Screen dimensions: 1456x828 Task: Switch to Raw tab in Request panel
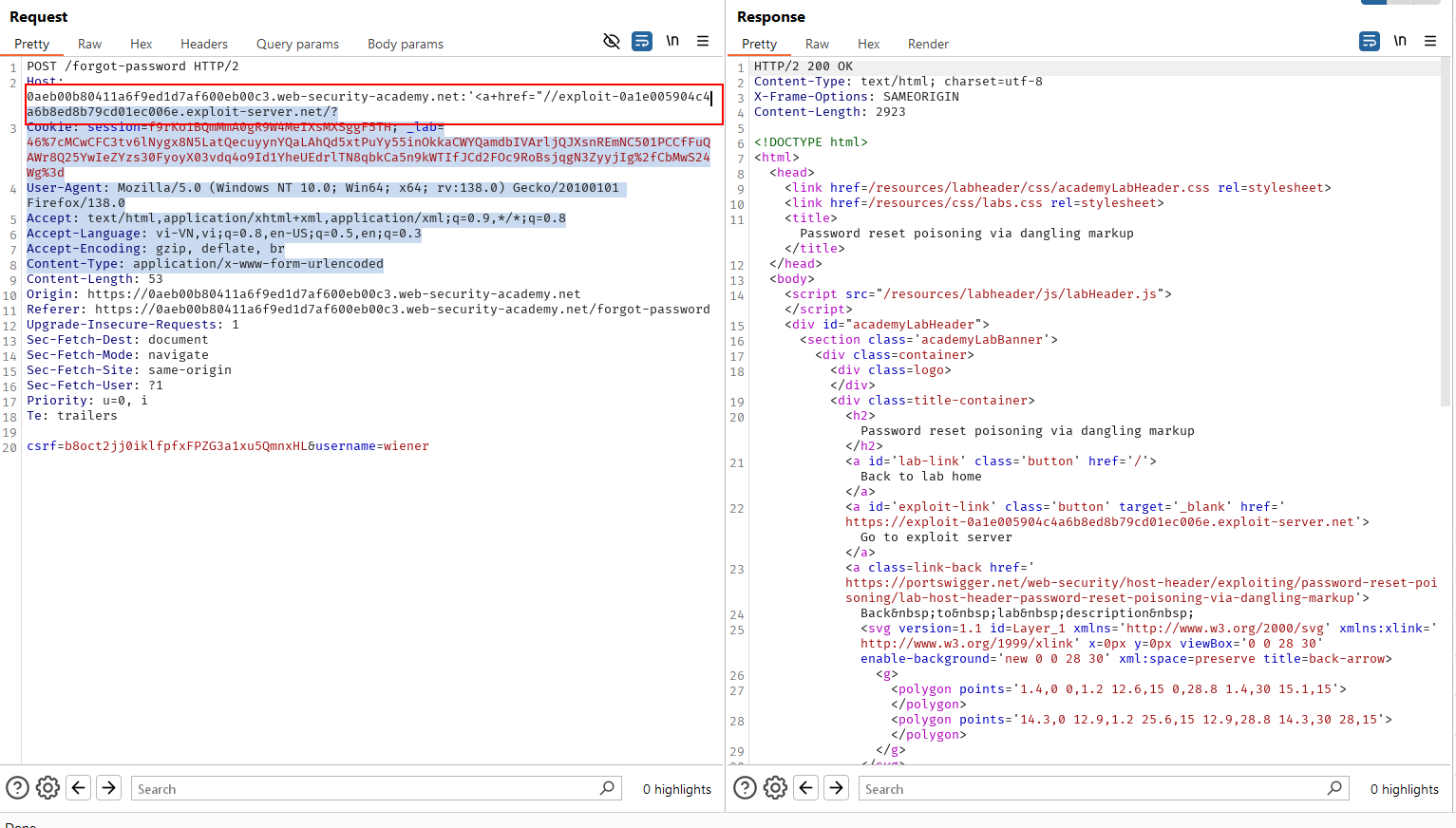[90, 44]
